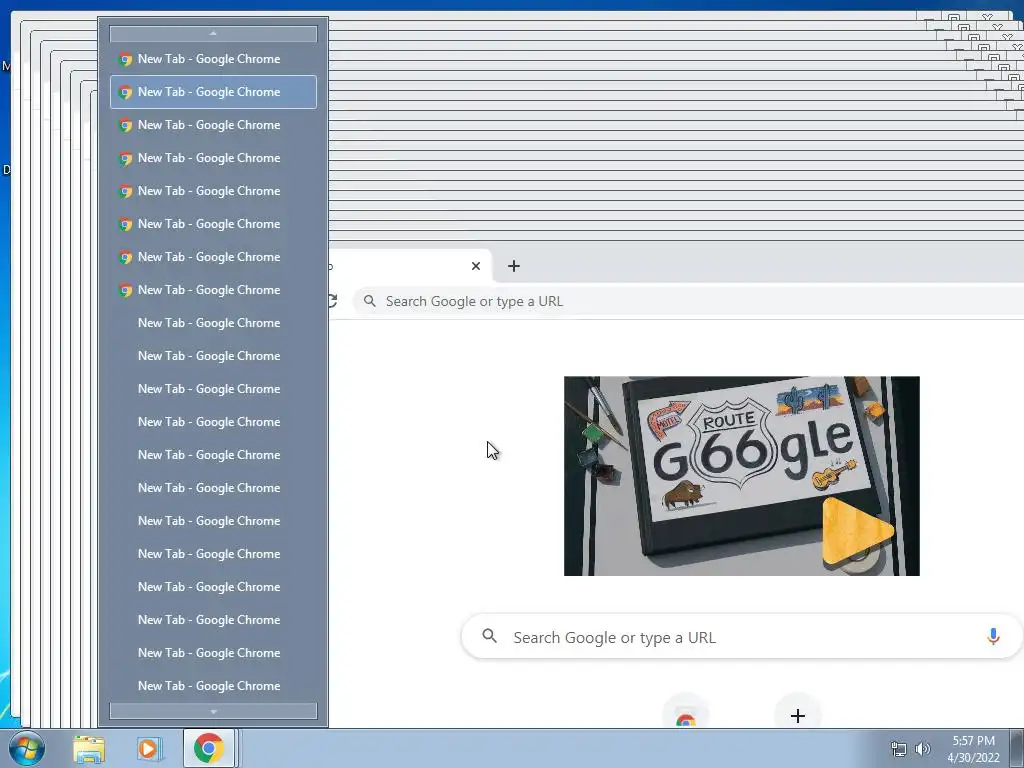1024x768 pixels.
Task: Click the Chrome taskbar button
Action: point(208,748)
